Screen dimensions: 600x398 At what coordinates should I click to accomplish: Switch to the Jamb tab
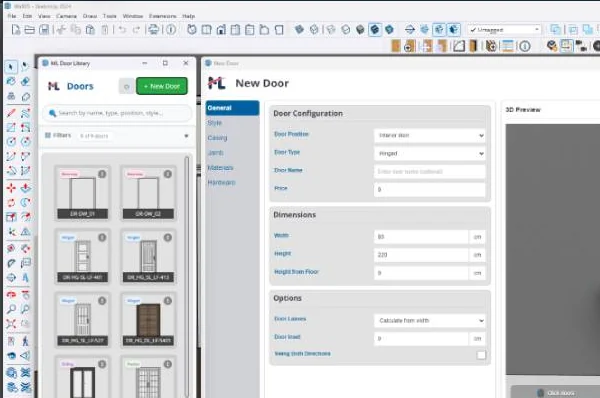click(232, 153)
